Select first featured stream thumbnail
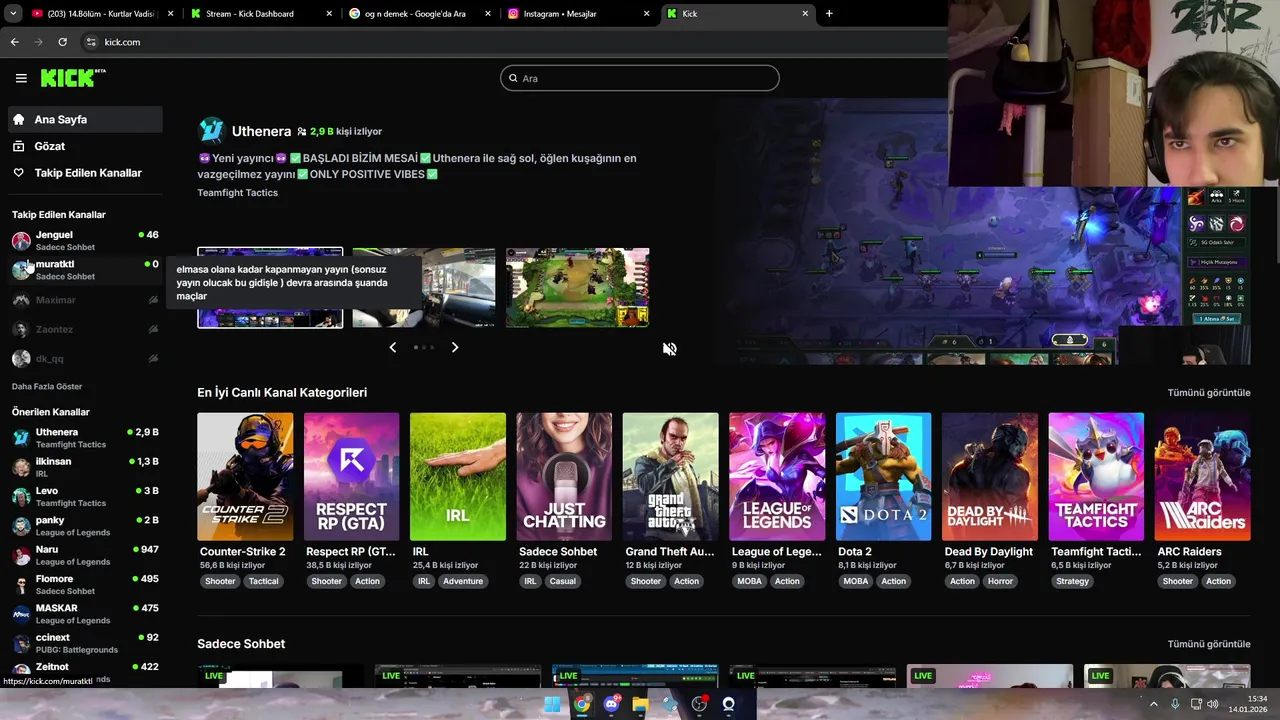The image size is (1280, 720). coord(270,288)
